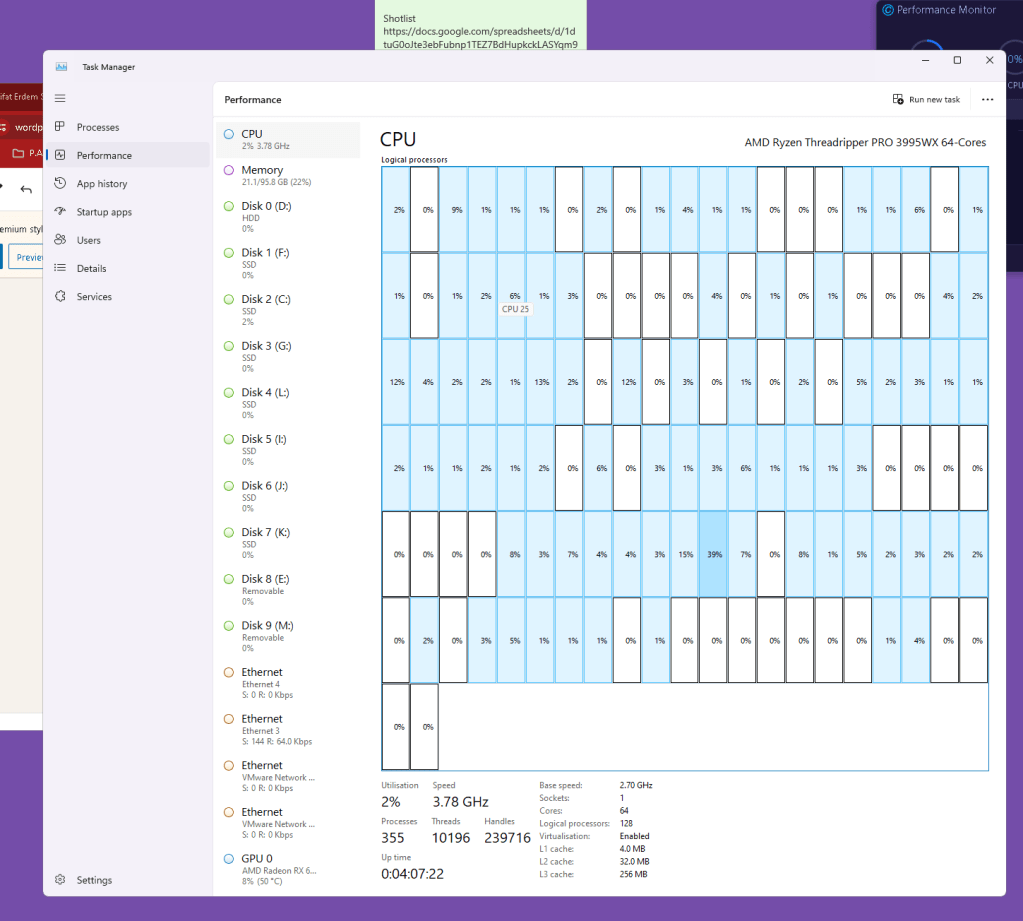Open the Services page
1023x921 pixels.
(x=128, y=296)
